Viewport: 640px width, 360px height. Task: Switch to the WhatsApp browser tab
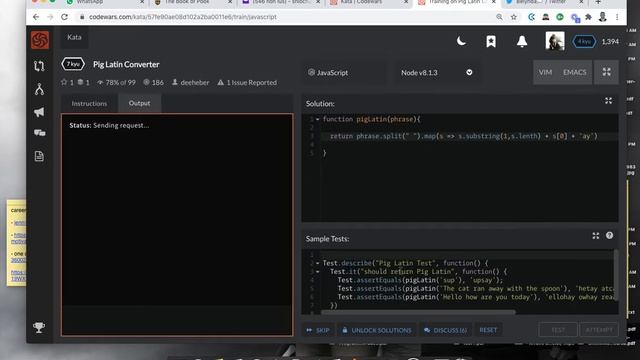tap(104, 2)
